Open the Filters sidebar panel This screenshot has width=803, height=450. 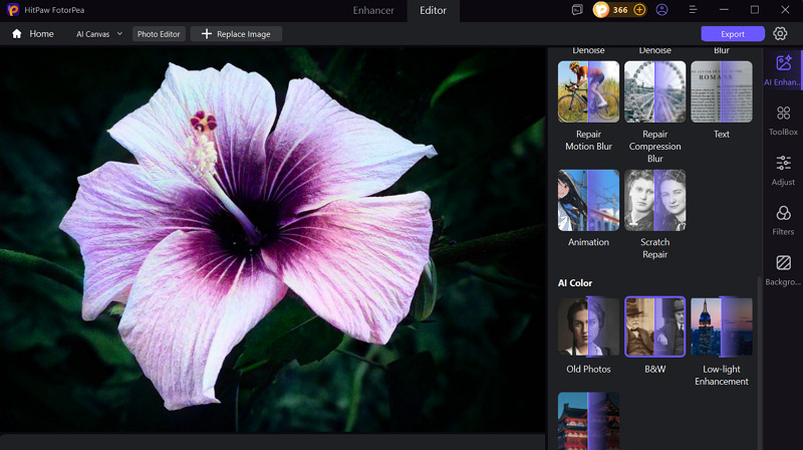point(783,220)
